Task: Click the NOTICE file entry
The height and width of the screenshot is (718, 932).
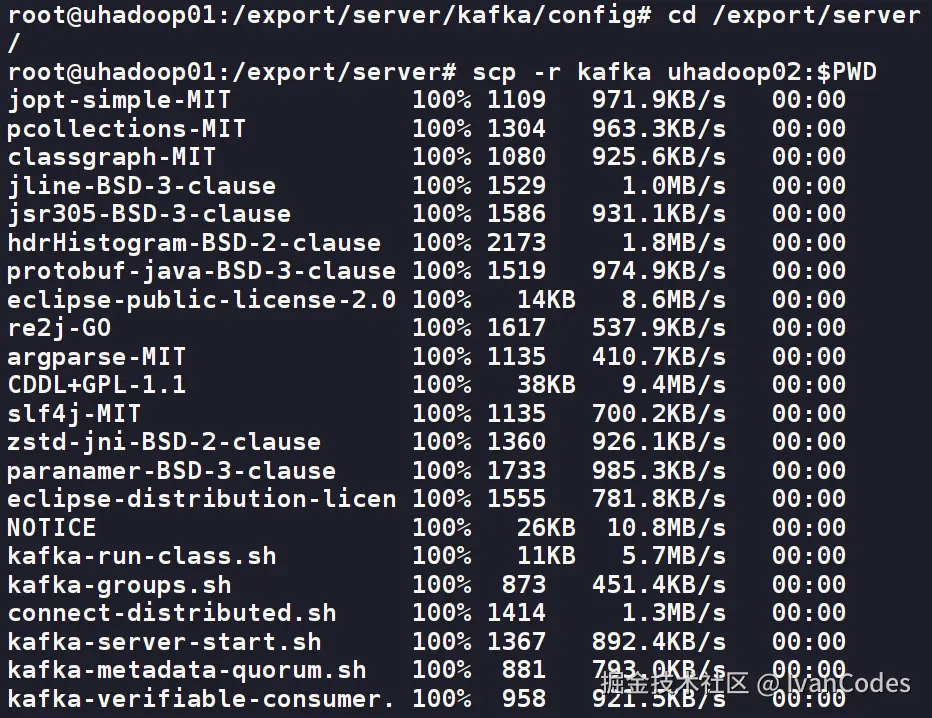Action: tap(51, 527)
